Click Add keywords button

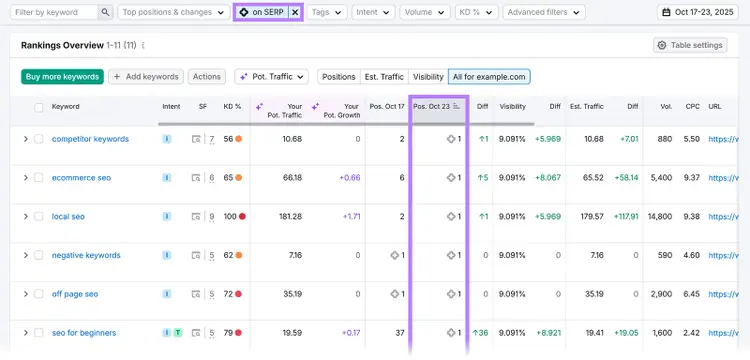(146, 76)
